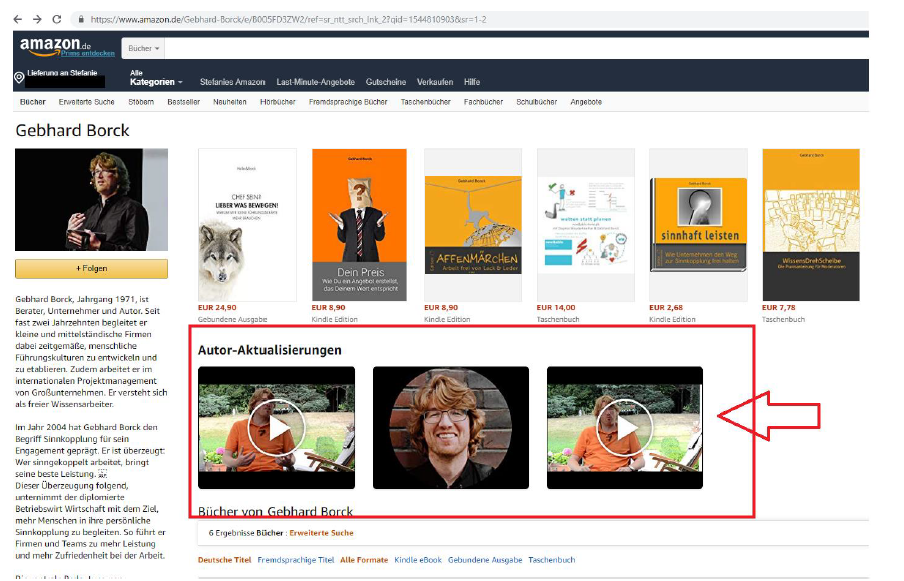The width and height of the screenshot is (904, 581).
Task: Click the Gebhard Borck page heading
Action: coord(72,130)
